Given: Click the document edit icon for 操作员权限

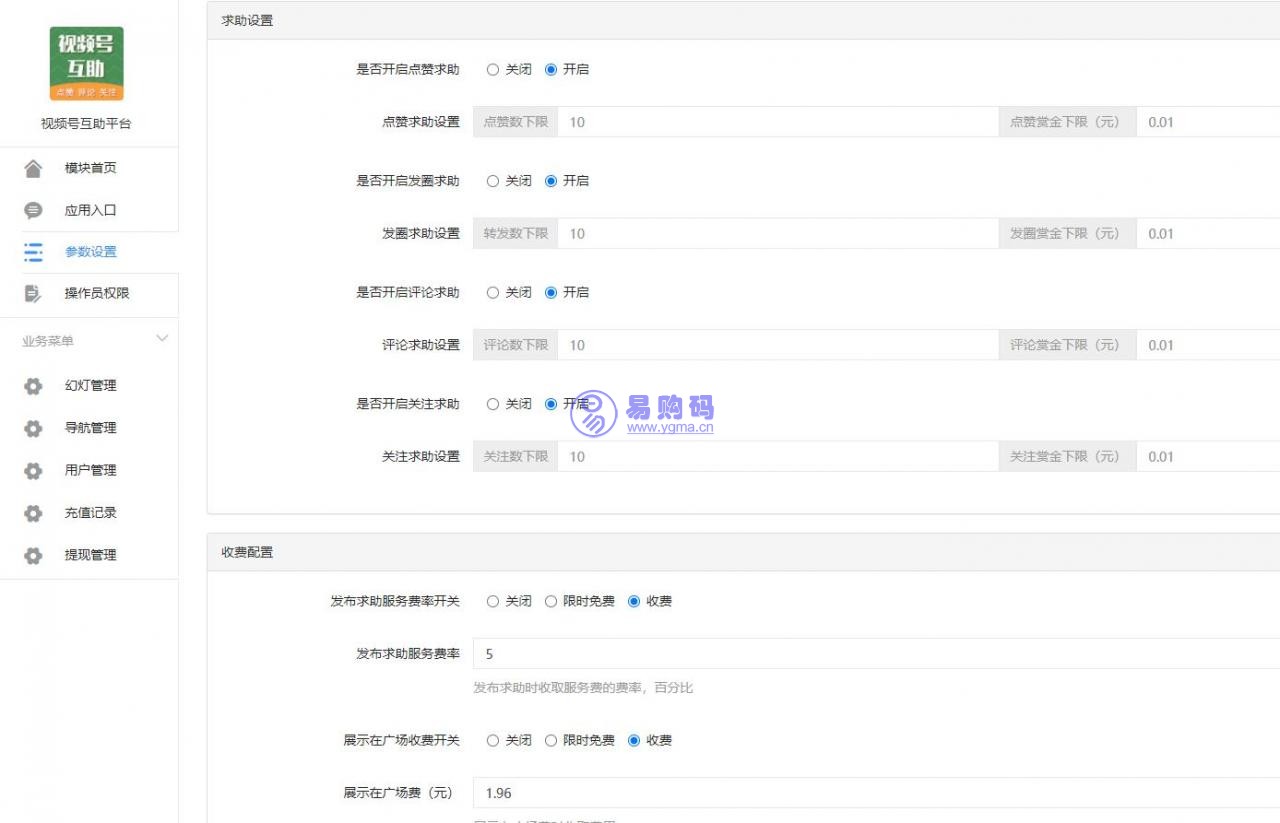Looking at the screenshot, I should coord(33,293).
